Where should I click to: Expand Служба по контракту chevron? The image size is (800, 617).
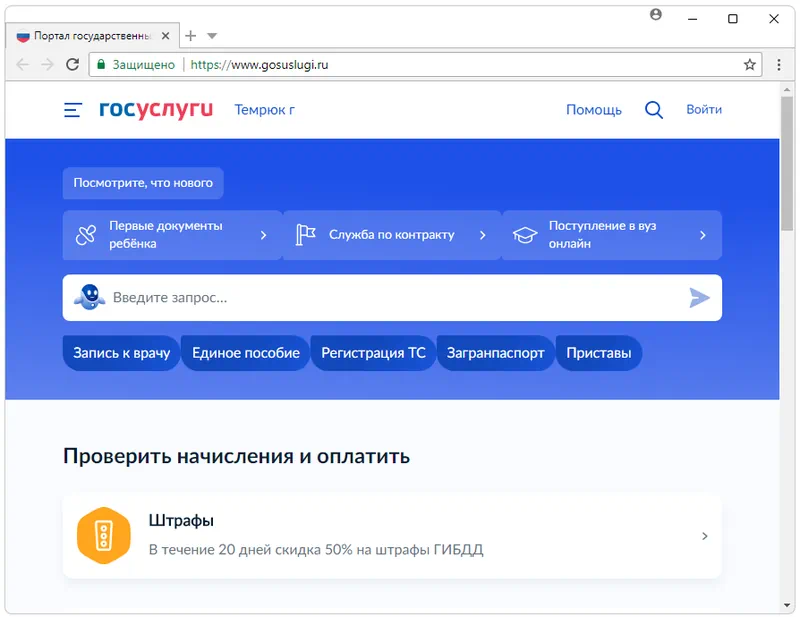[x=483, y=235]
